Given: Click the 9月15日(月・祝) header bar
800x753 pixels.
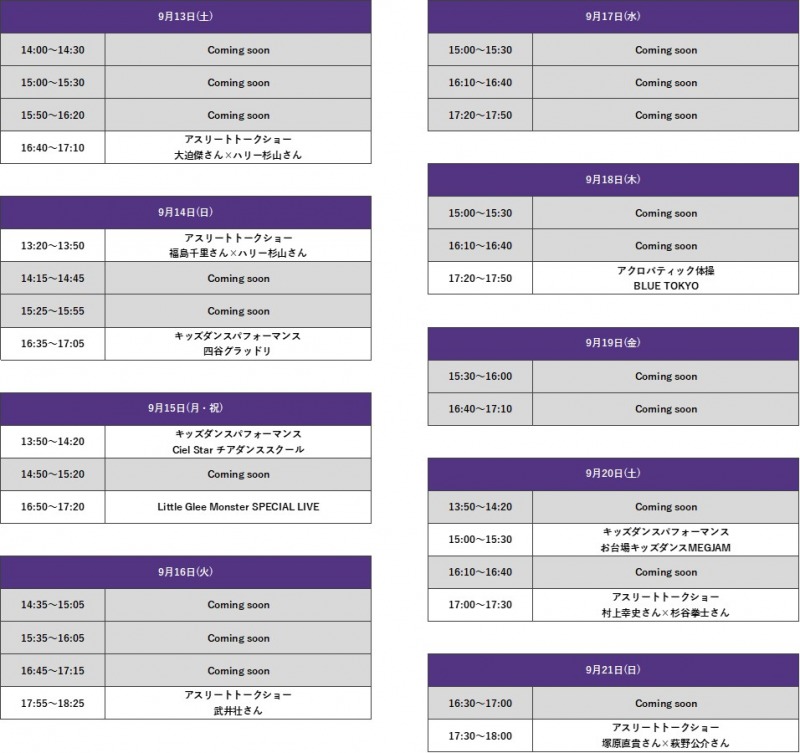Looking at the screenshot, I should (185, 408).
